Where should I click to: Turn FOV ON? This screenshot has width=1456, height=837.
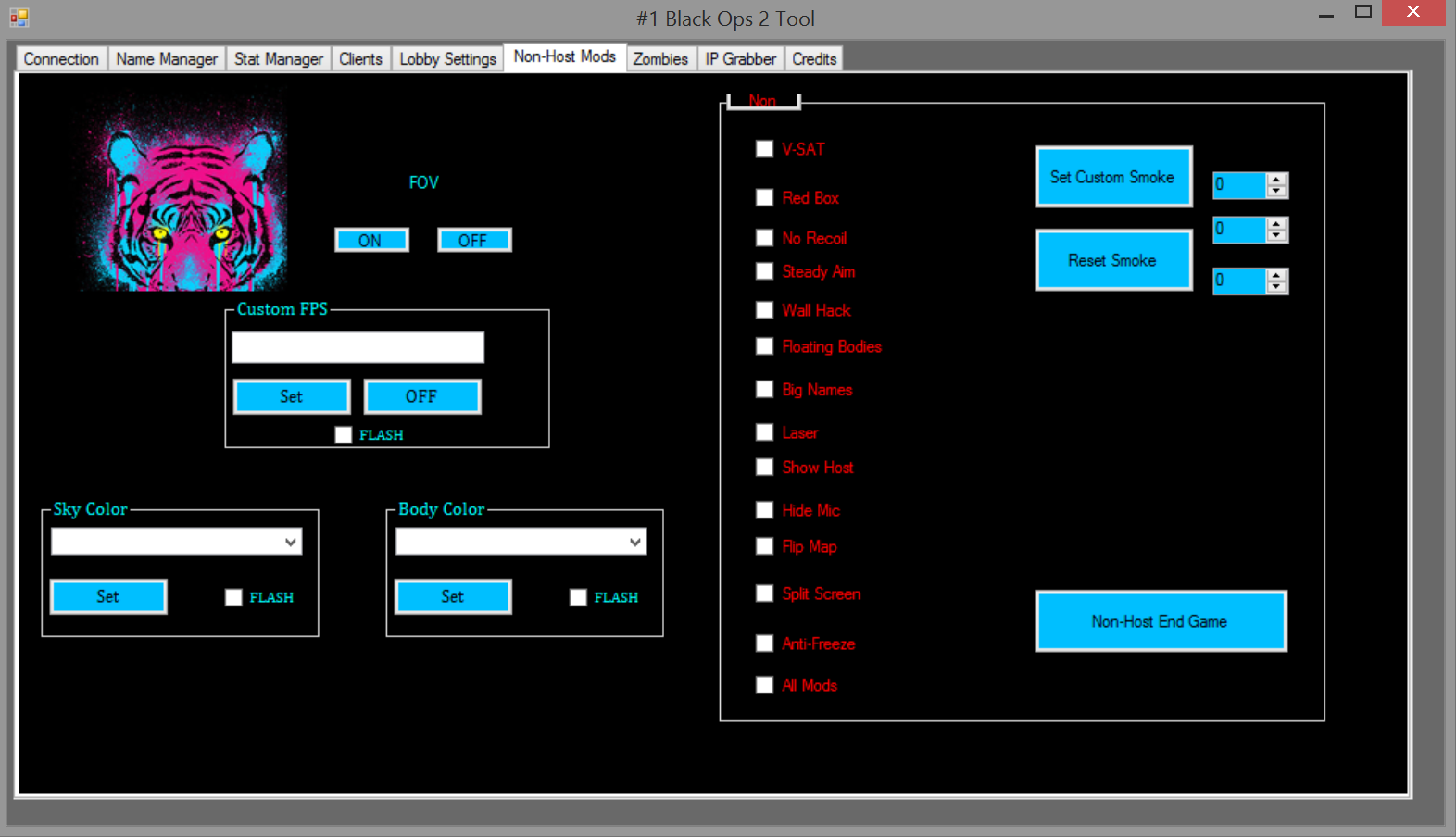pos(371,240)
